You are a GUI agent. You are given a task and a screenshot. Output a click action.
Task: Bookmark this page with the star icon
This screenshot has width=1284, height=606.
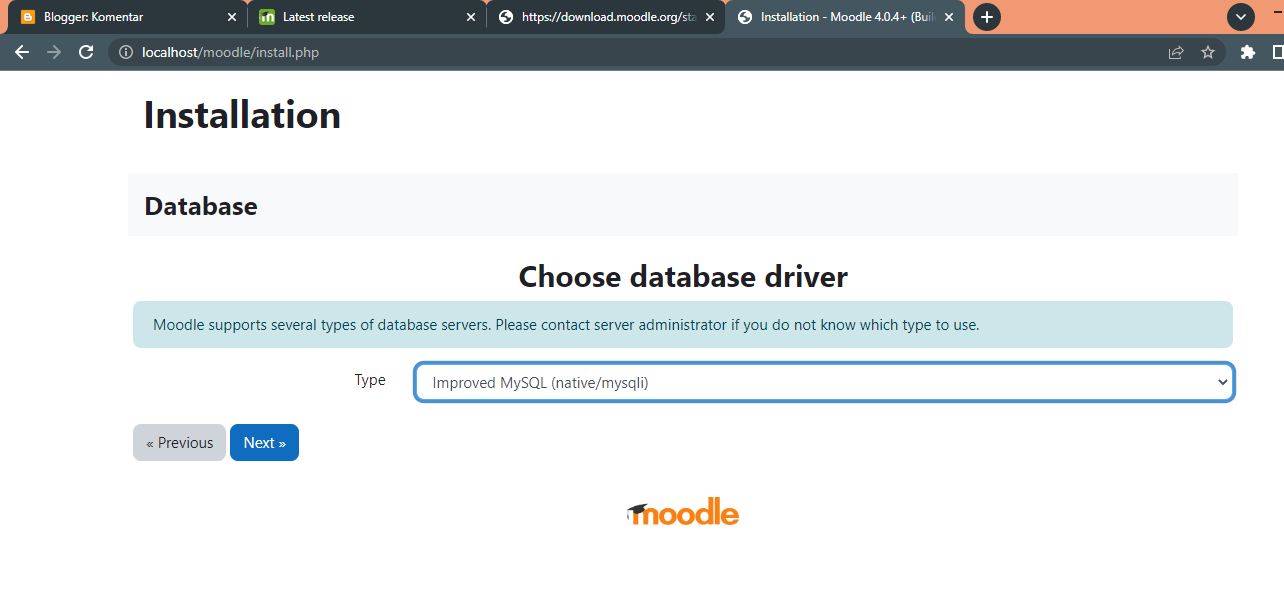pyautogui.click(x=1208, y=52)
